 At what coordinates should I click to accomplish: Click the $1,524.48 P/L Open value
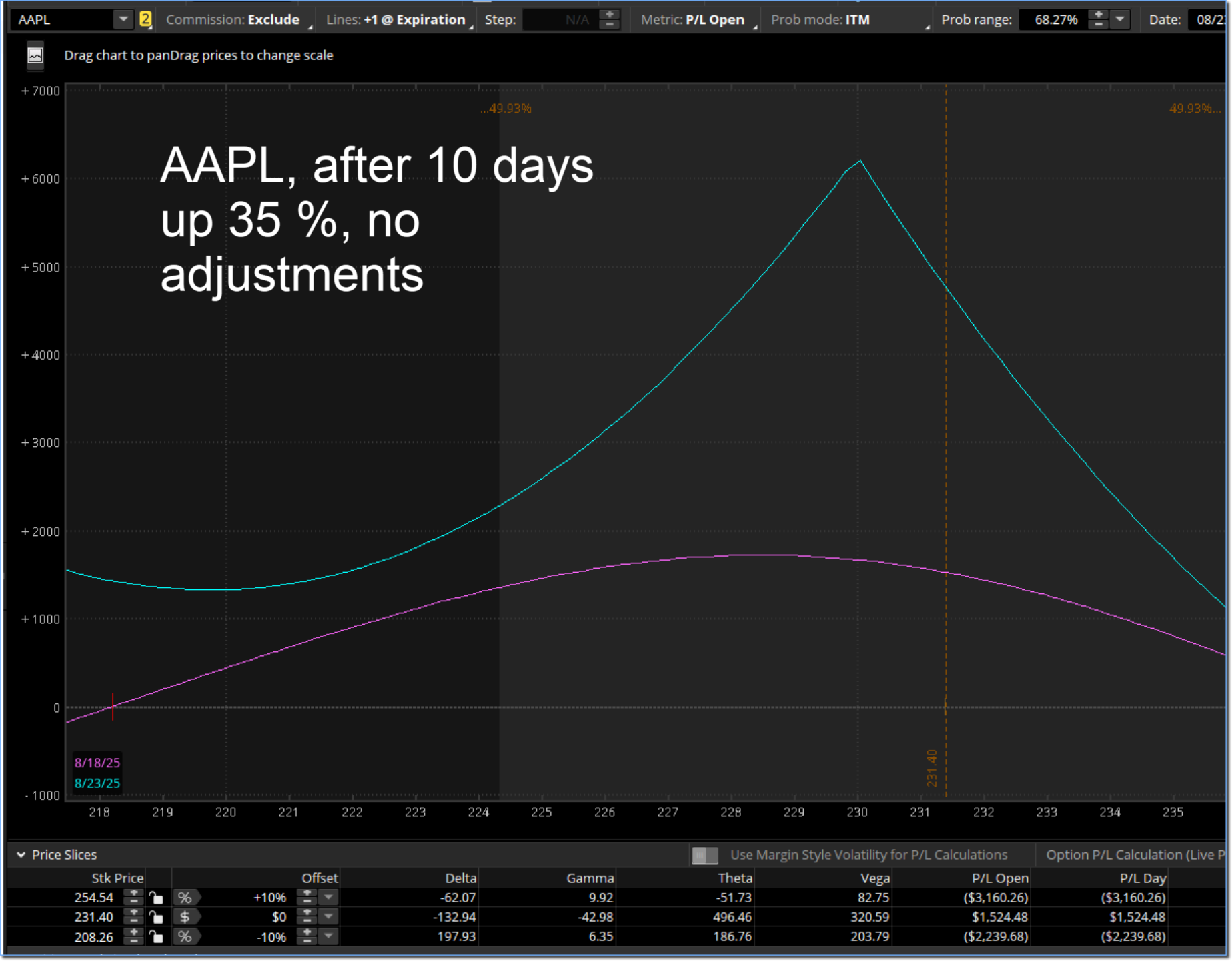(x=999, y=917)
